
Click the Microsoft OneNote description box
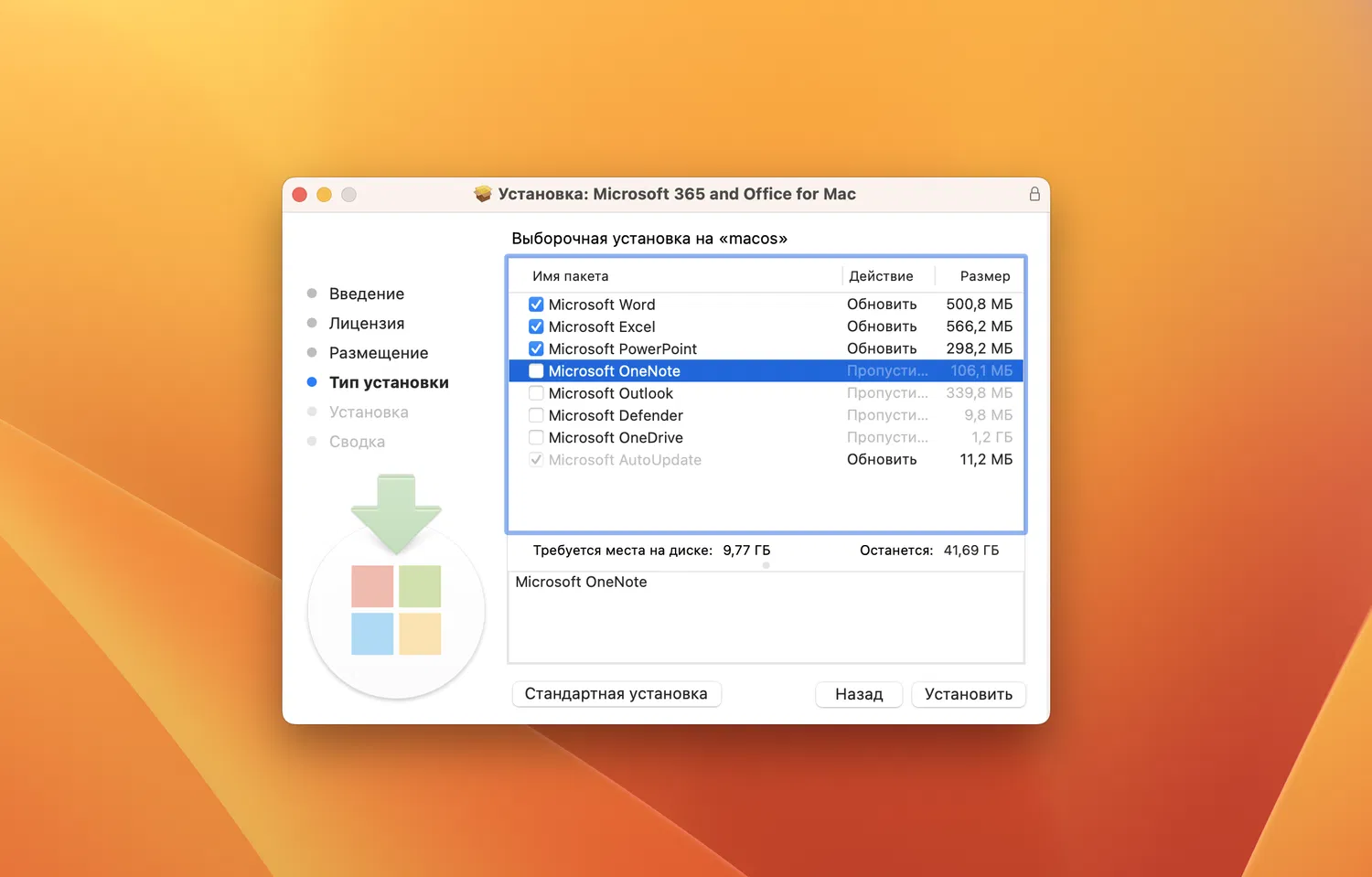pyautogui.click(x=766, y=617)
